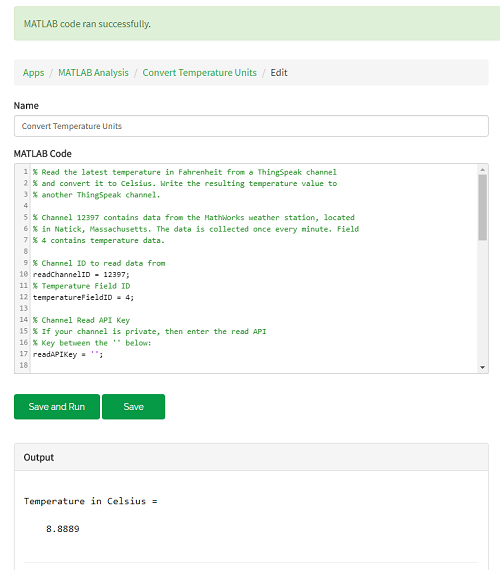This screenshot has width=500, height=570.
Task: Click the Output panel header
Action: [x=251, y=457]
